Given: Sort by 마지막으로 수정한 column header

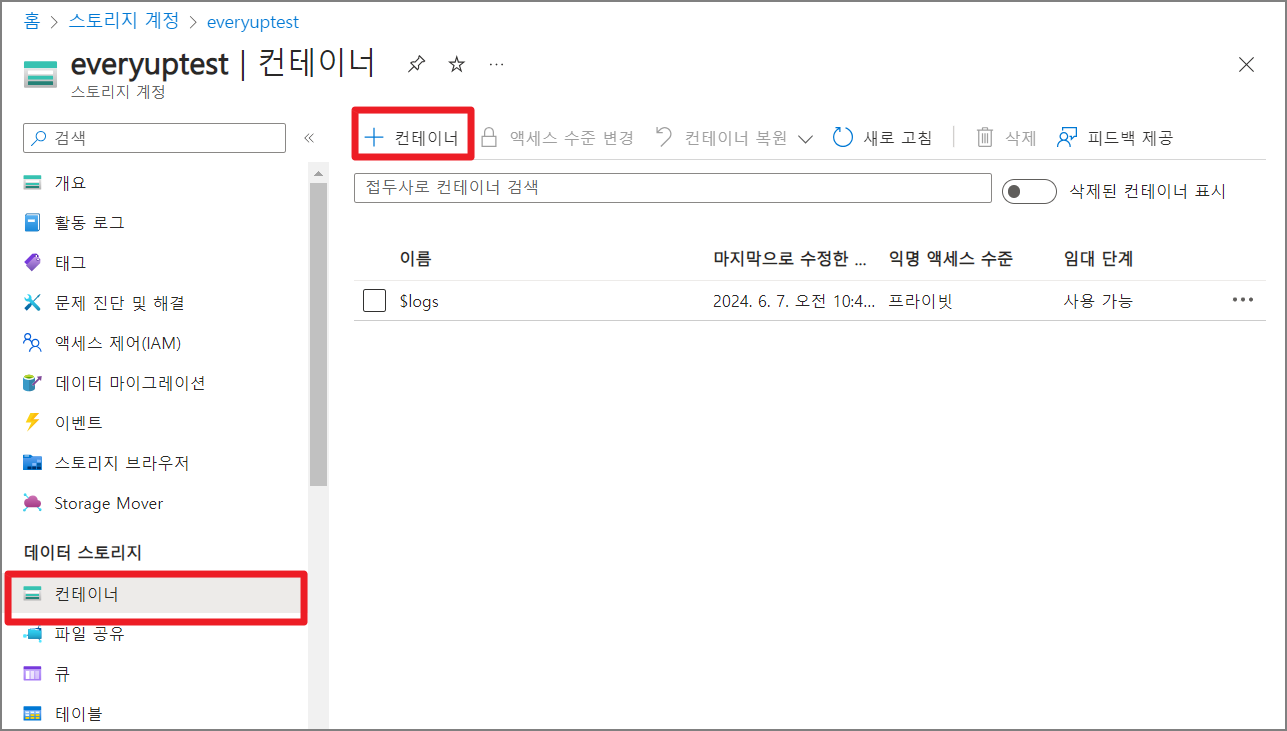Looking at the screenshot, I should click(790, 259).
